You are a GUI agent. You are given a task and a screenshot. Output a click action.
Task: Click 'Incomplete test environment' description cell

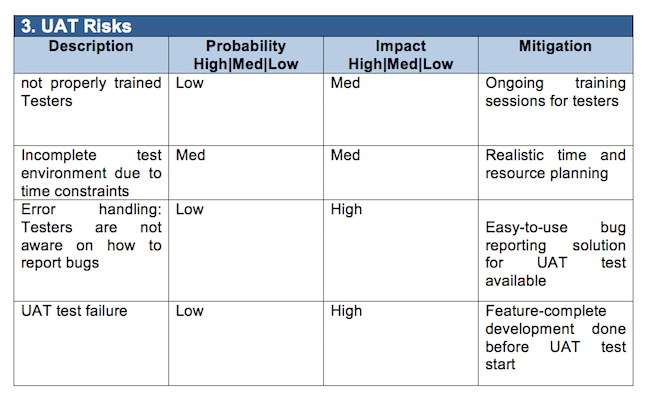coord(91,173)
